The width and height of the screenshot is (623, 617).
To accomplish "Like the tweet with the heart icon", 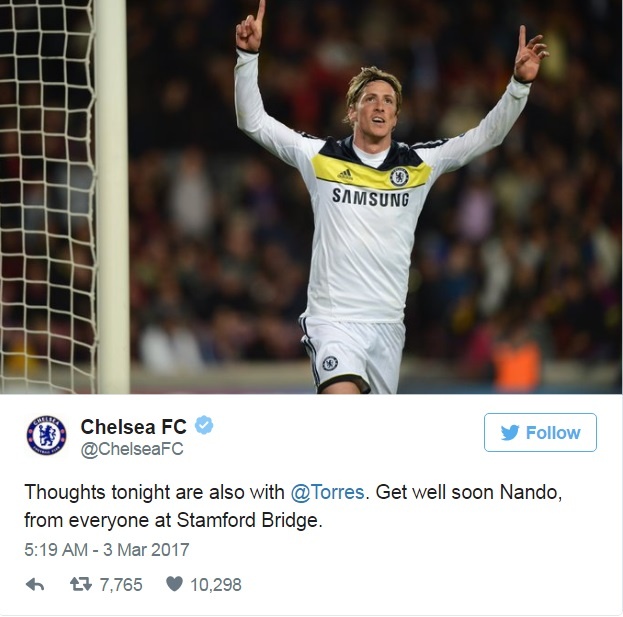I will click(174, 584).
